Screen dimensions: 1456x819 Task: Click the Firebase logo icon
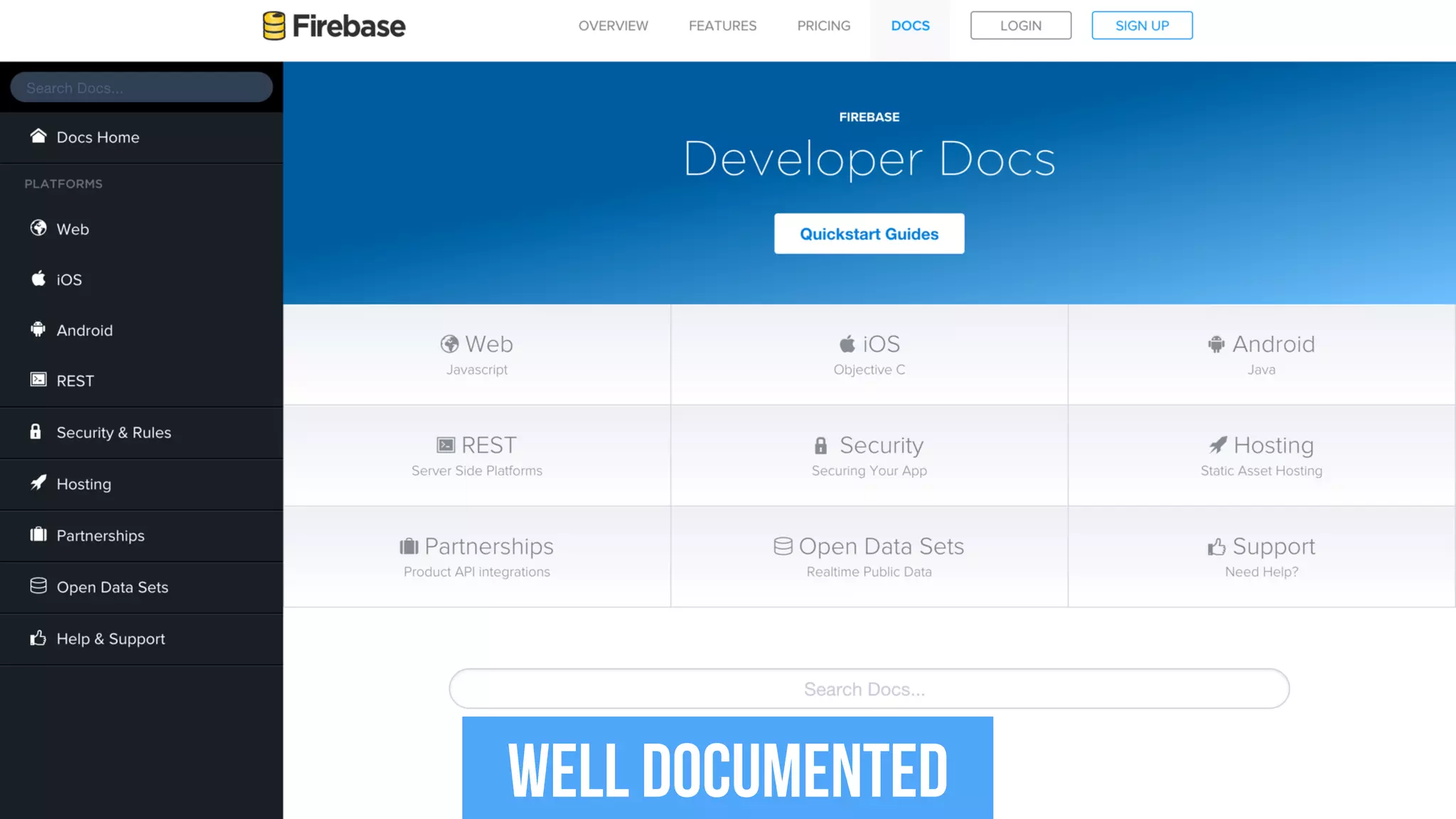coord(274,26)
